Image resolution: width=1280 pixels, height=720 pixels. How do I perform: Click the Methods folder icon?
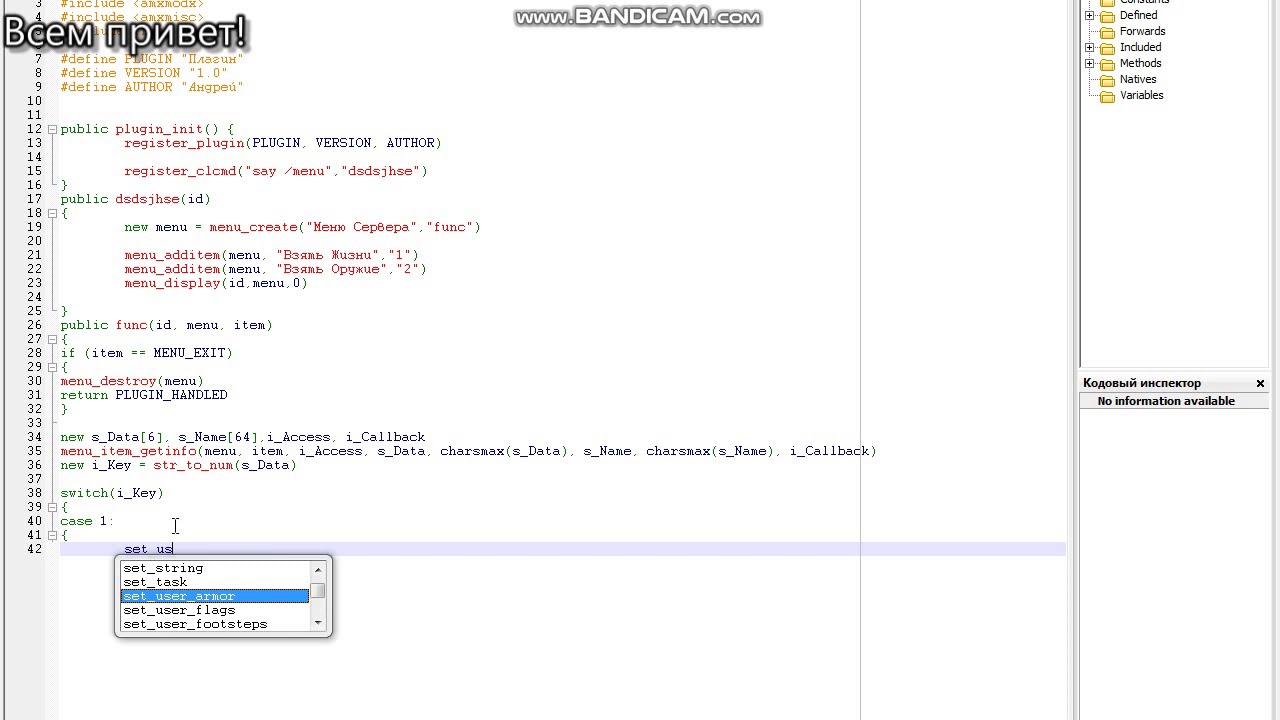point(1107,64)
